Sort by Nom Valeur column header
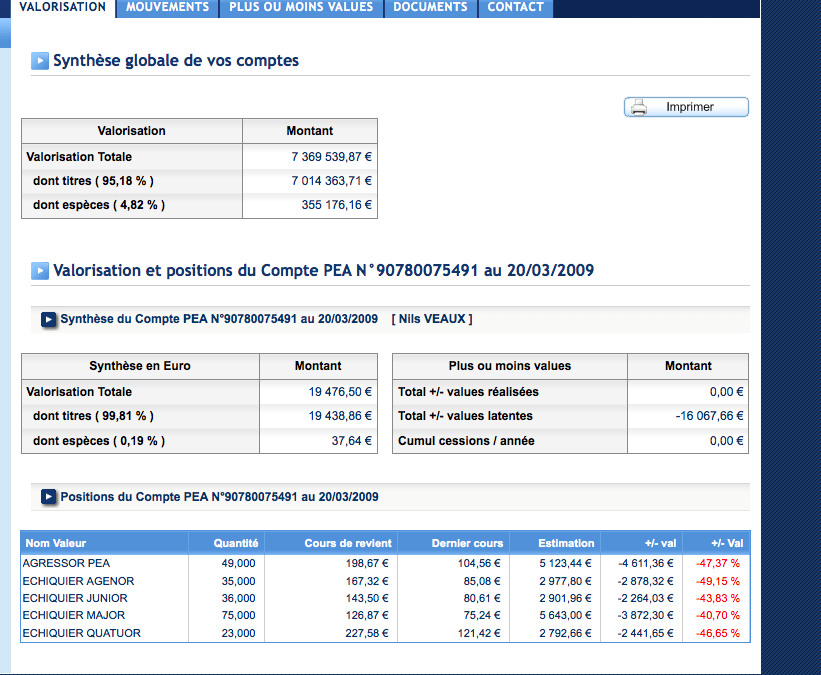821x675 pixels. coord(56,543)
